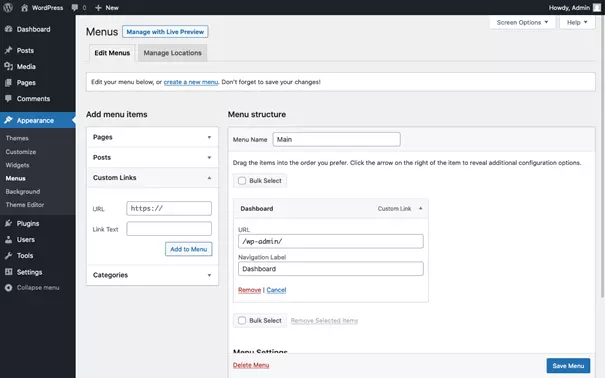Expand the Categories accordion section
This screenshot has width=605, height=378.
click(152, 275)
